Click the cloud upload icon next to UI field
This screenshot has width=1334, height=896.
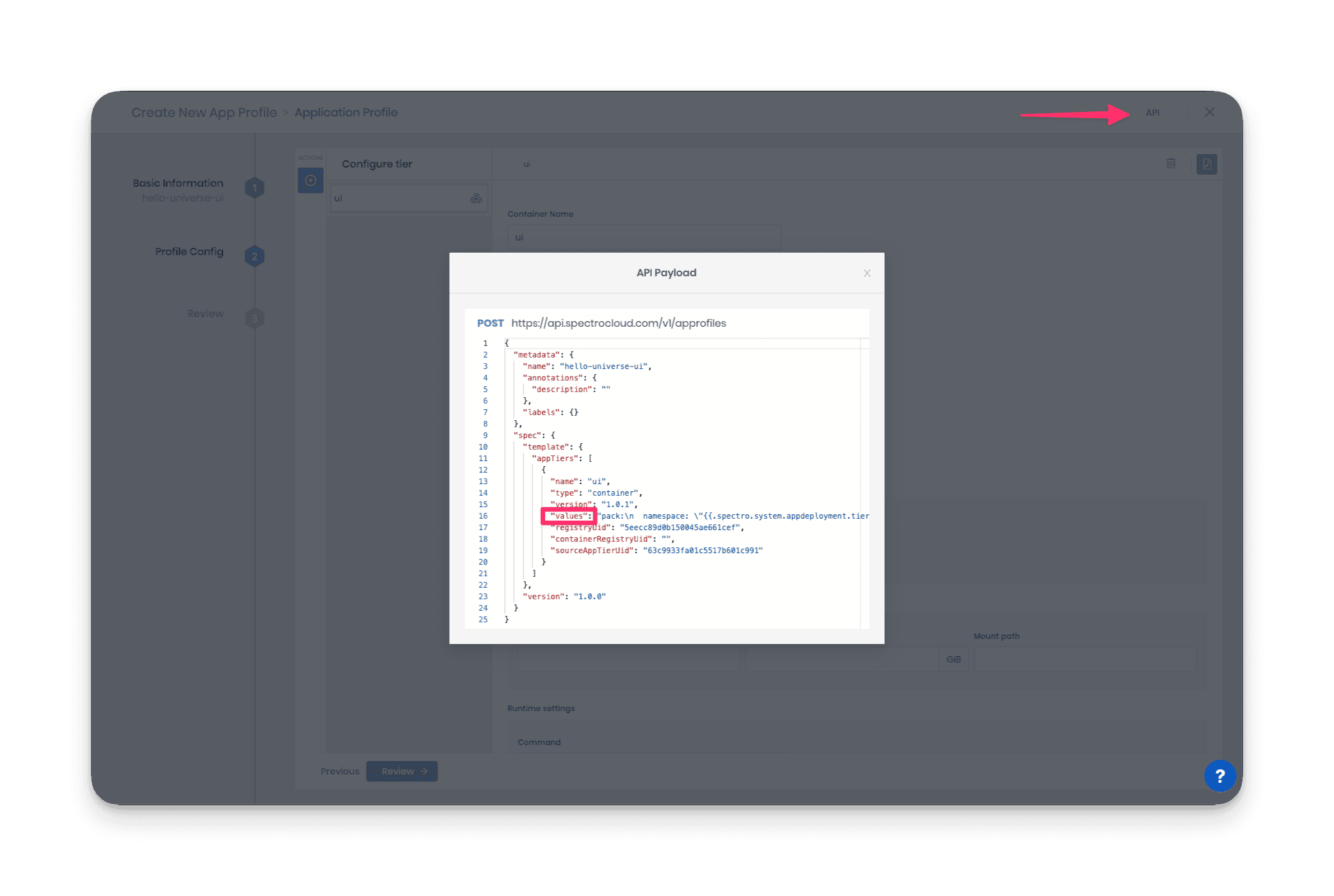477,198
